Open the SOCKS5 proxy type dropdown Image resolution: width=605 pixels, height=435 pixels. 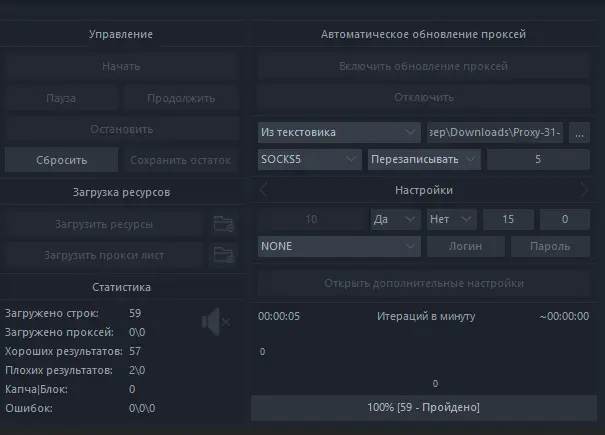310,159
